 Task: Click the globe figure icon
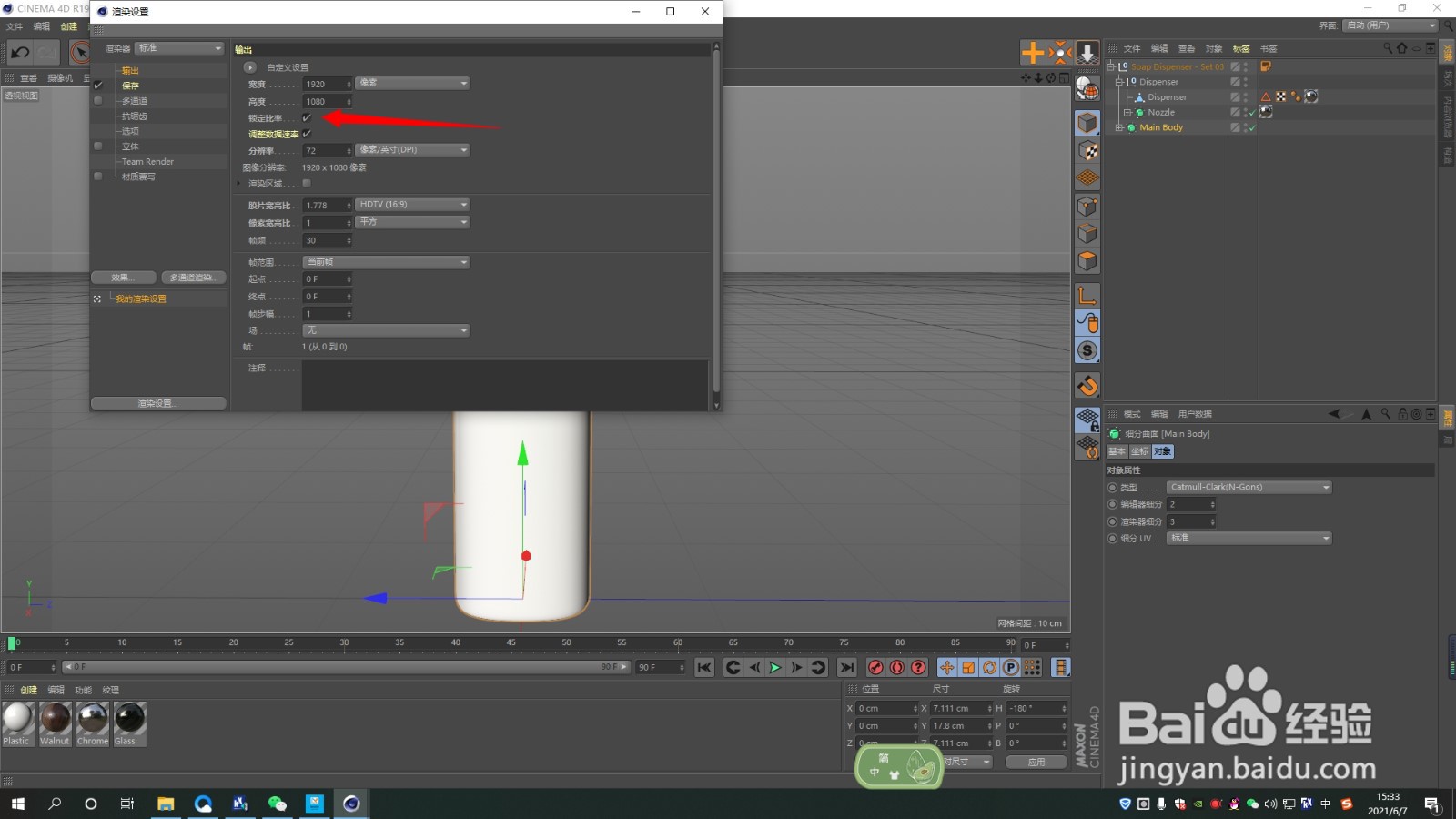1087,88
